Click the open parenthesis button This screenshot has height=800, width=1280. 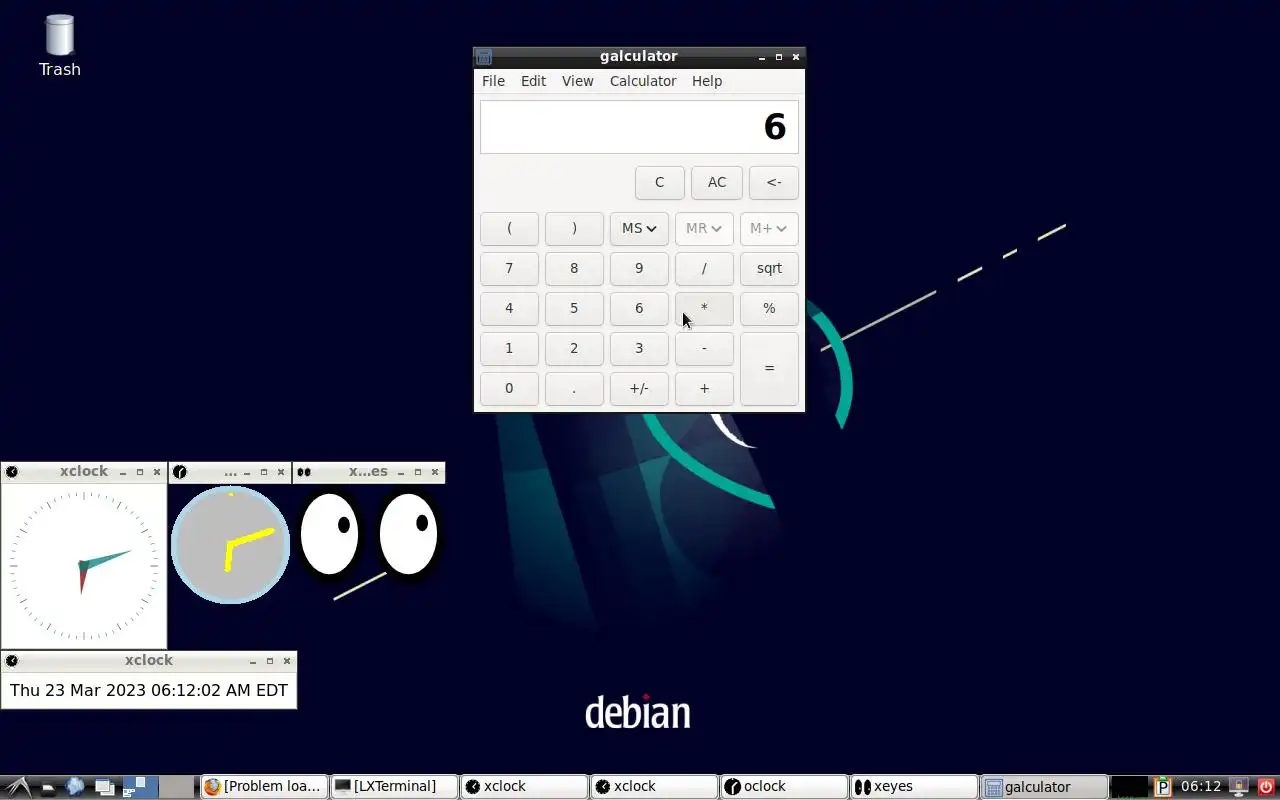509,228
